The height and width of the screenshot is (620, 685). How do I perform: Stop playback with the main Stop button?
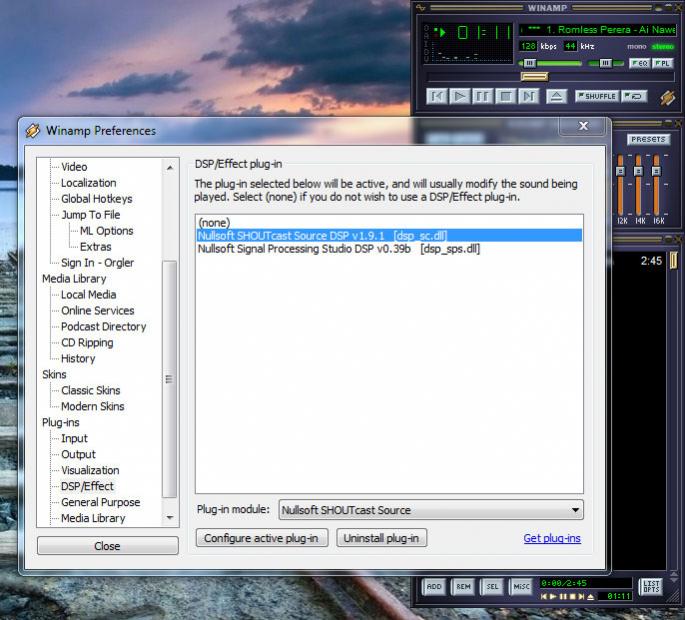tap(505, 96)
